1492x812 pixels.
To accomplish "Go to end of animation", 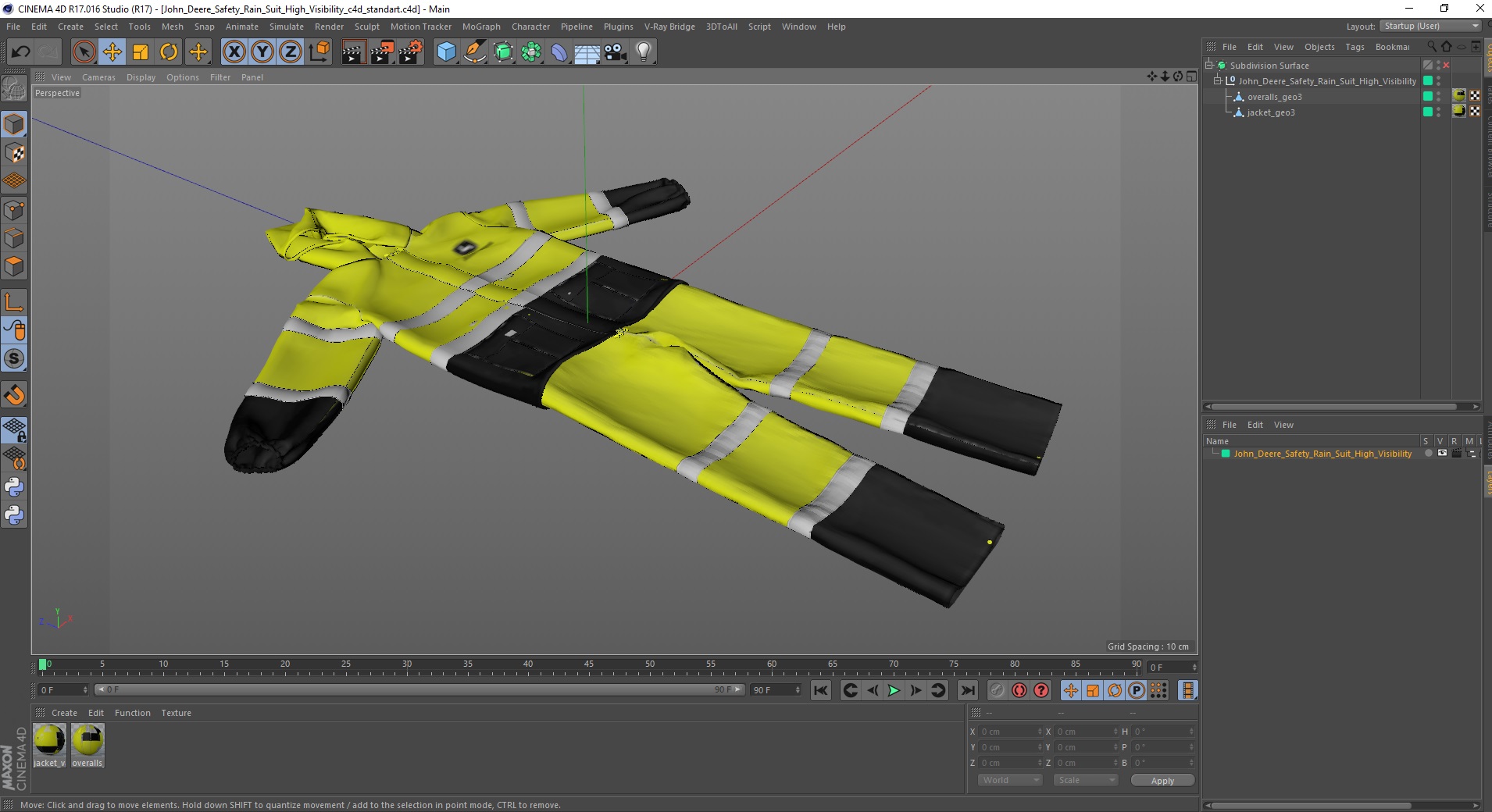I will 967,690.
